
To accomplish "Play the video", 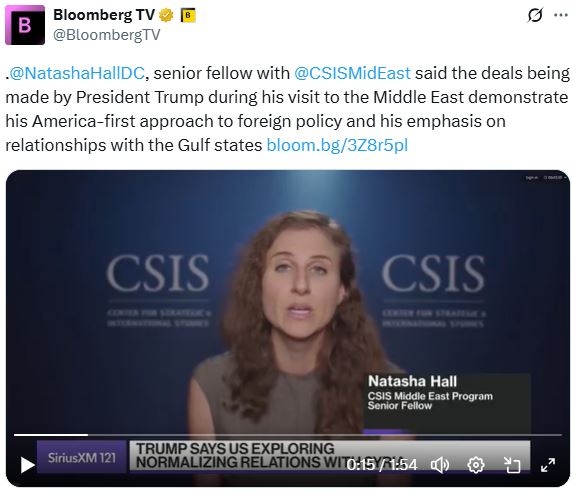I will click(27, 465).
